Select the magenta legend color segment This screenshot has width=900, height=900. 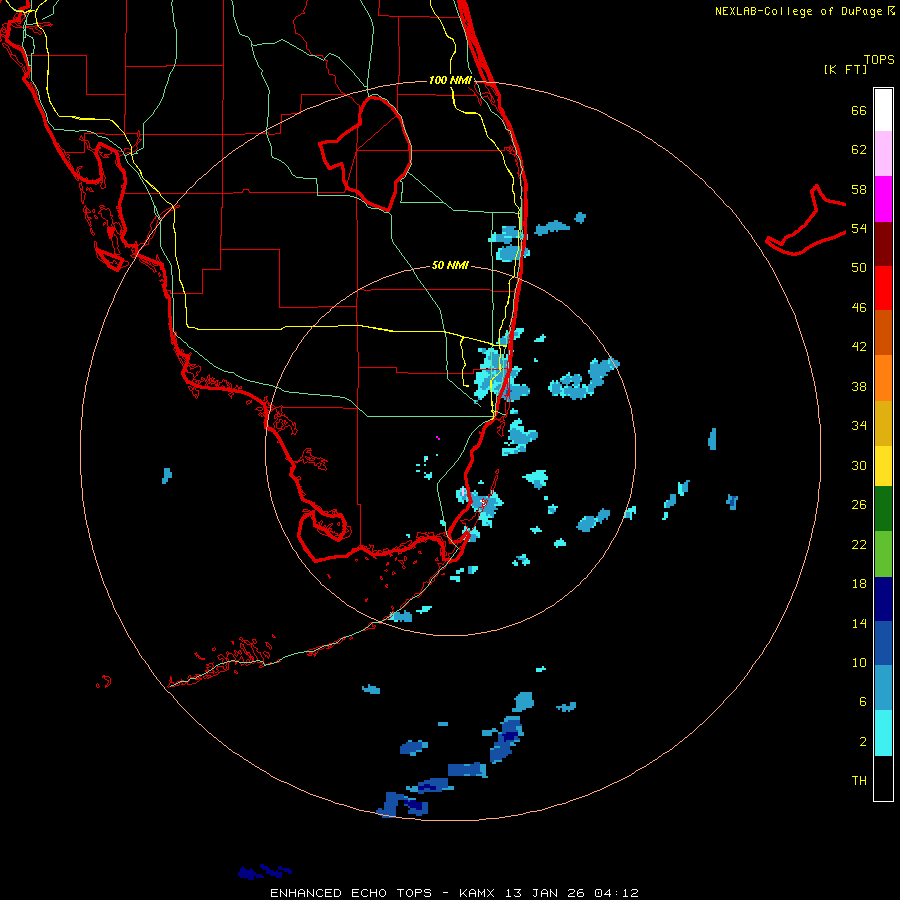(883, 199)
